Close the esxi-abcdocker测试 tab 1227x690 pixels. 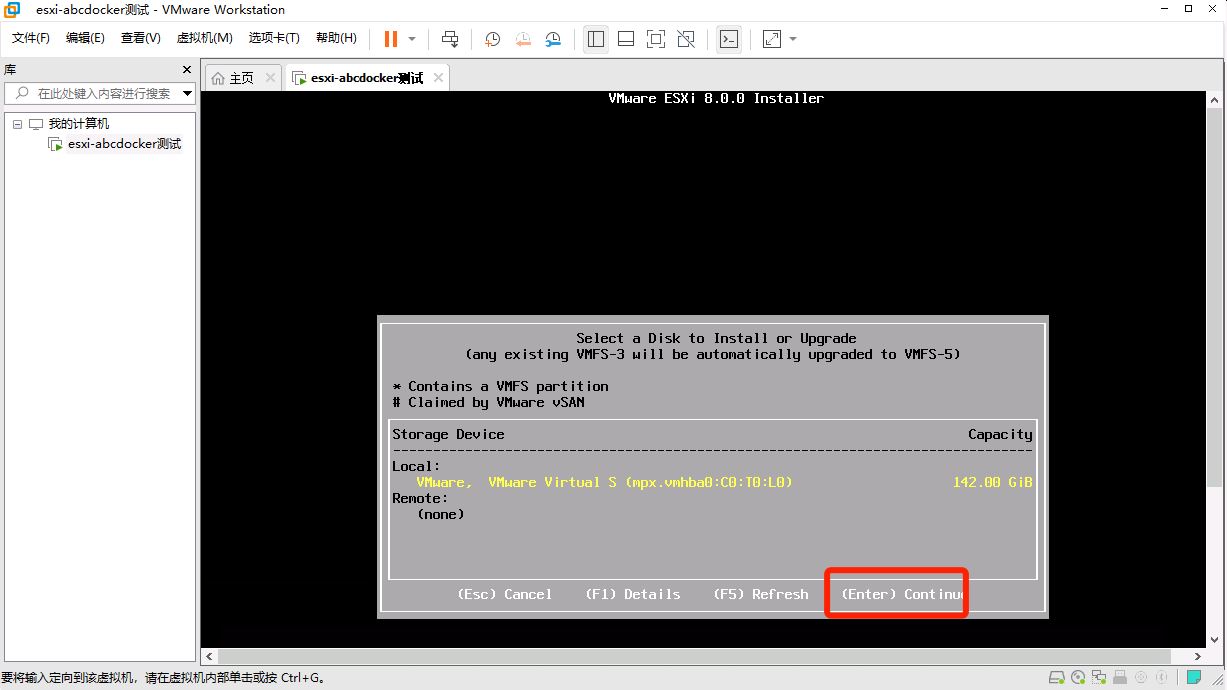[x=437, y=78]
